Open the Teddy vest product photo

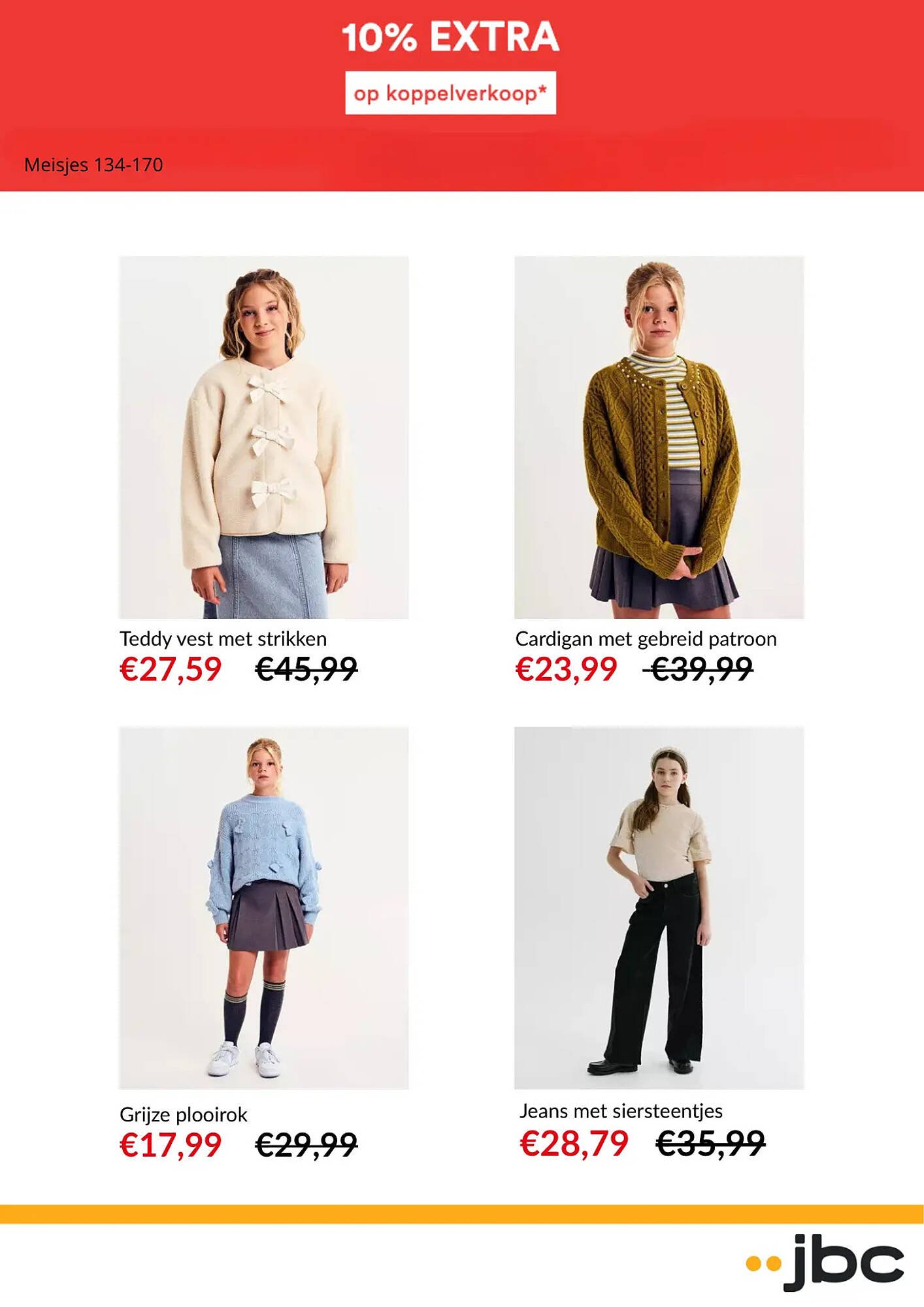pos(264,437)
